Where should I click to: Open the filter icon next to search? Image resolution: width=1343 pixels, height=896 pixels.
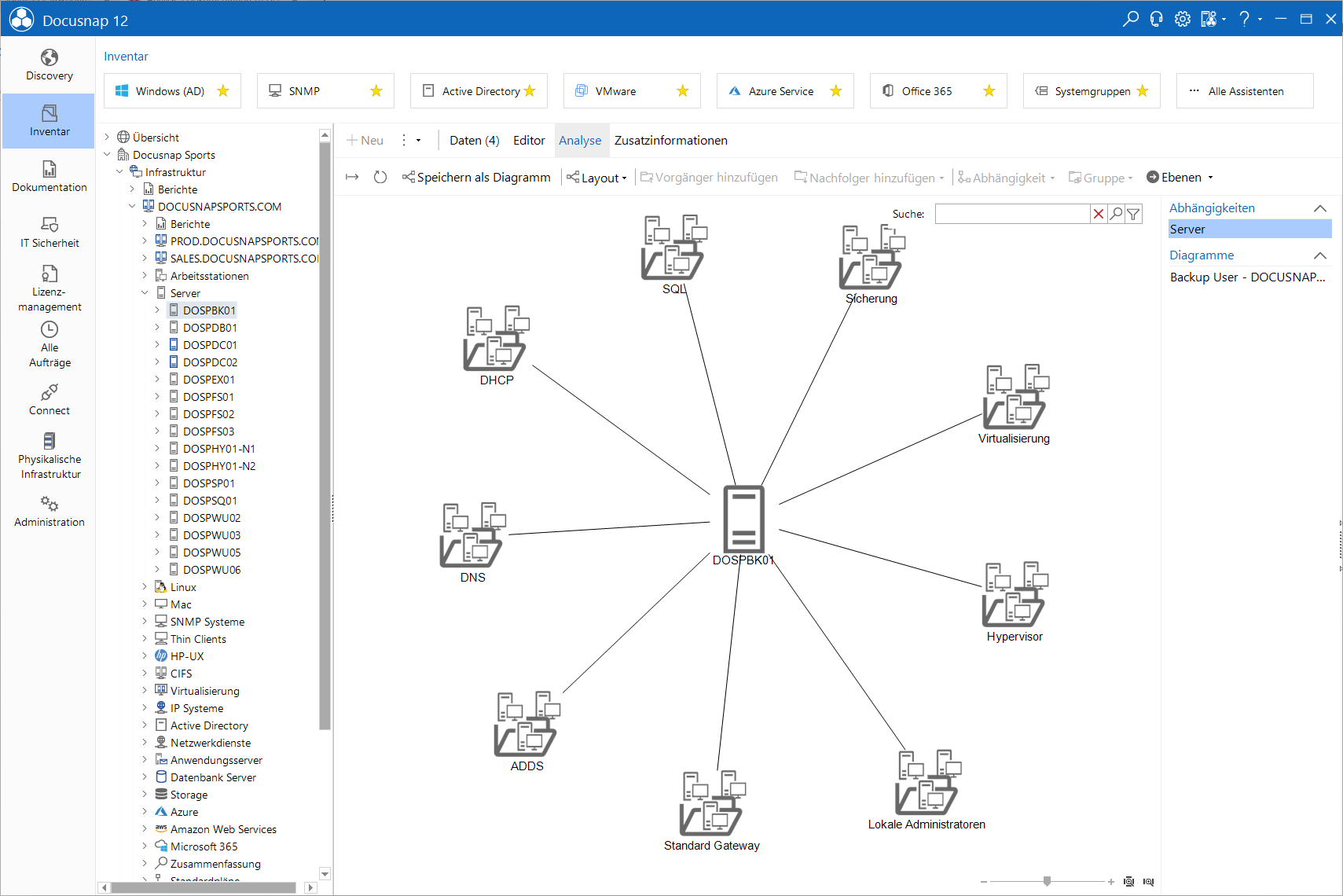coord(1133,214)
